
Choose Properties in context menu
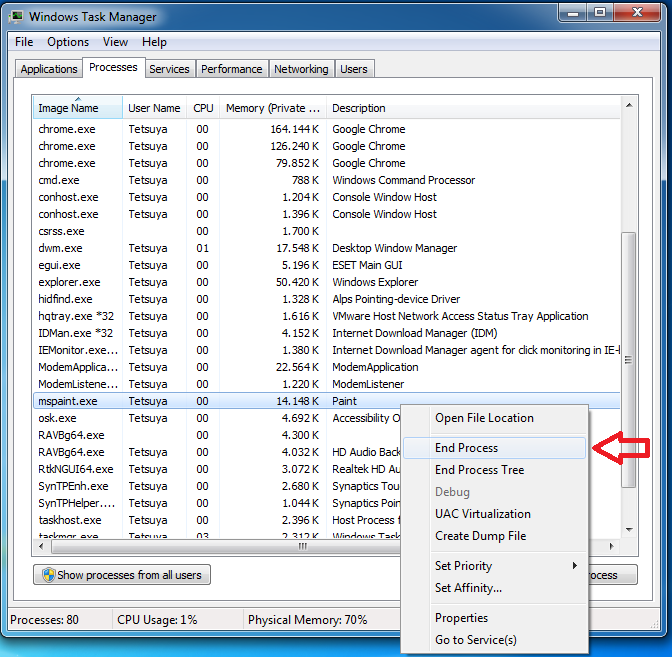pos(494,618)
